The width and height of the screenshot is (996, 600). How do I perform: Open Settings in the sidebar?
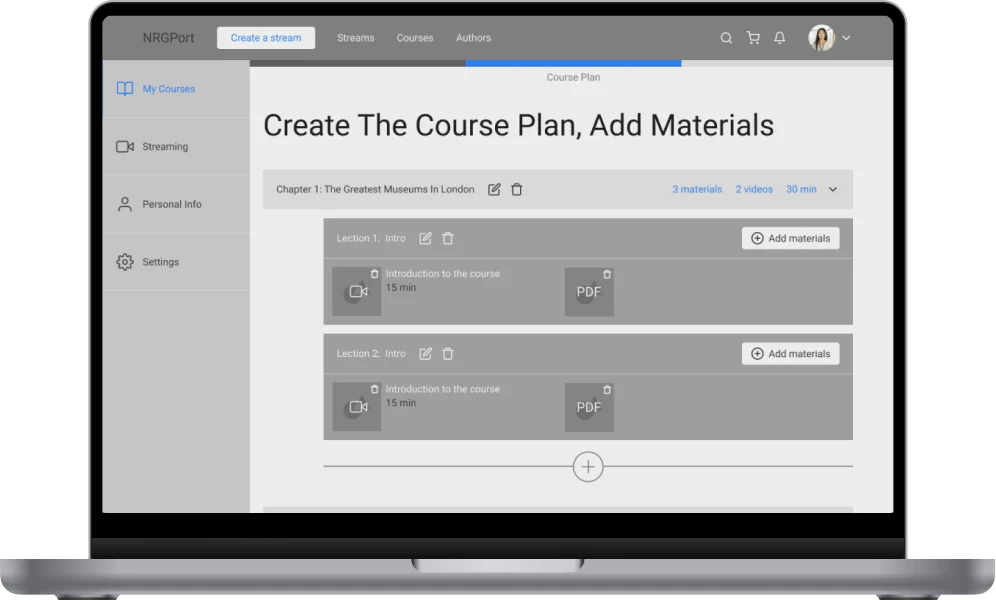(176, 262)
